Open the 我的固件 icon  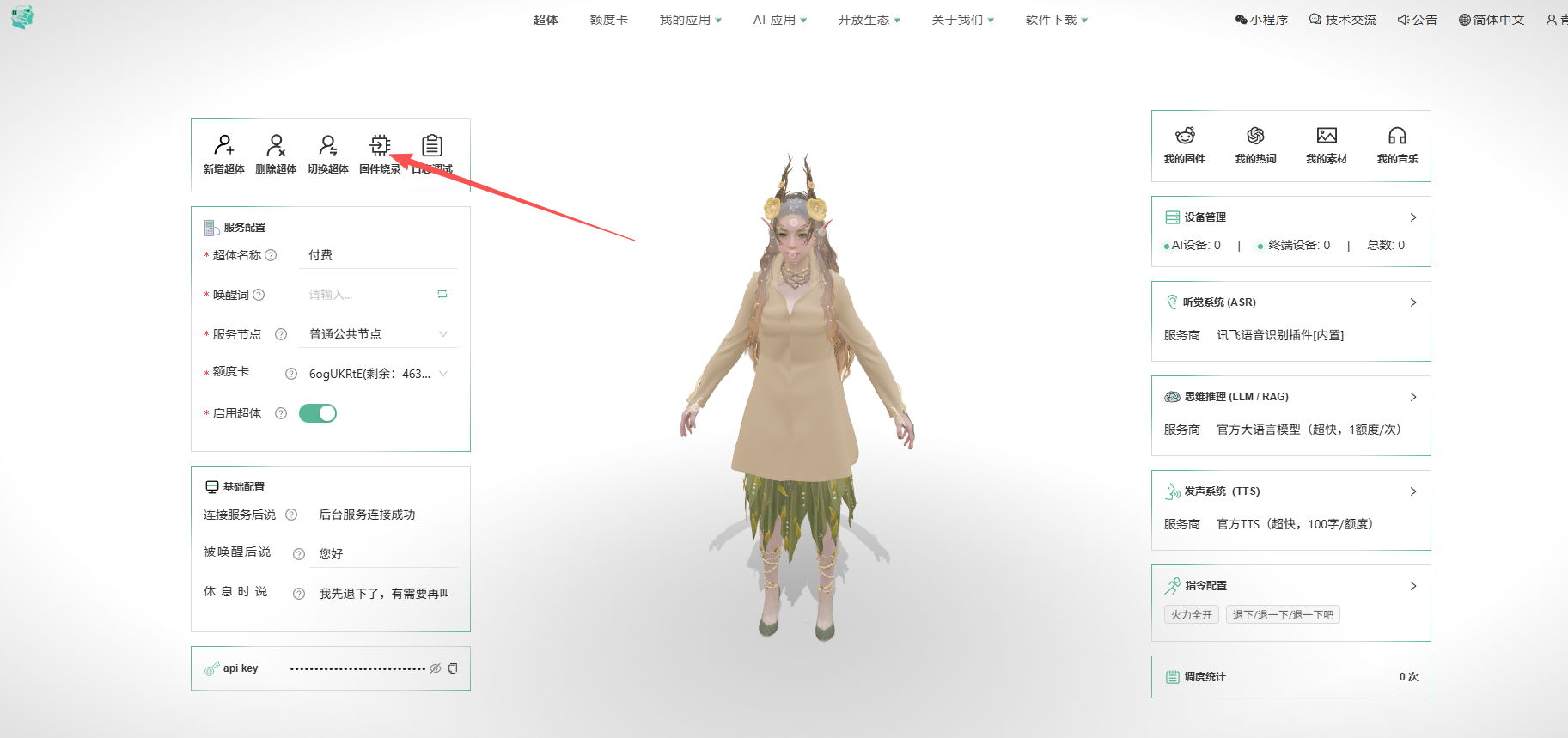click(x=1185, y=136)
